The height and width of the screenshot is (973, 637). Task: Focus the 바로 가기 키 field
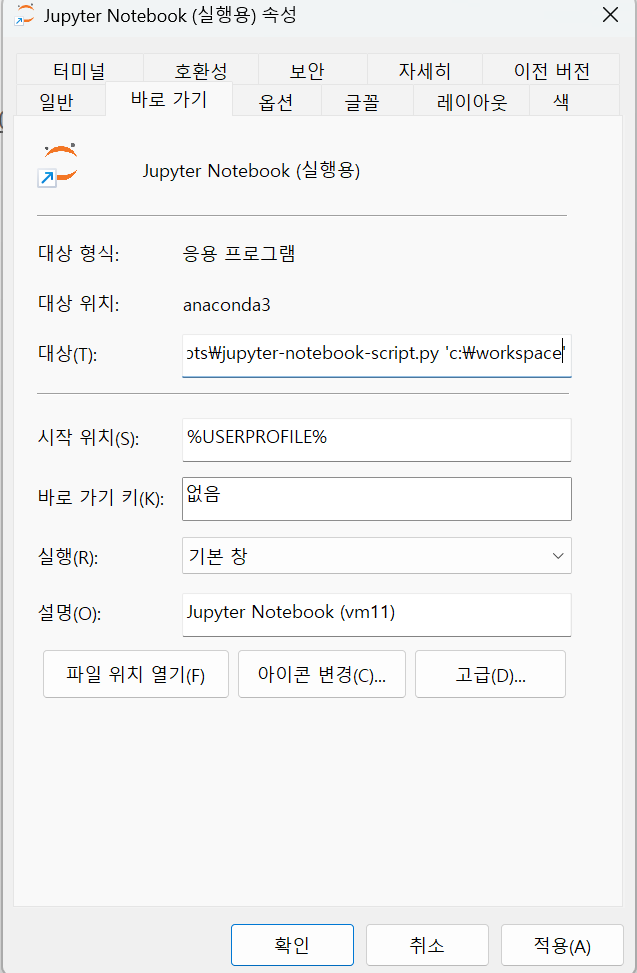376,499
